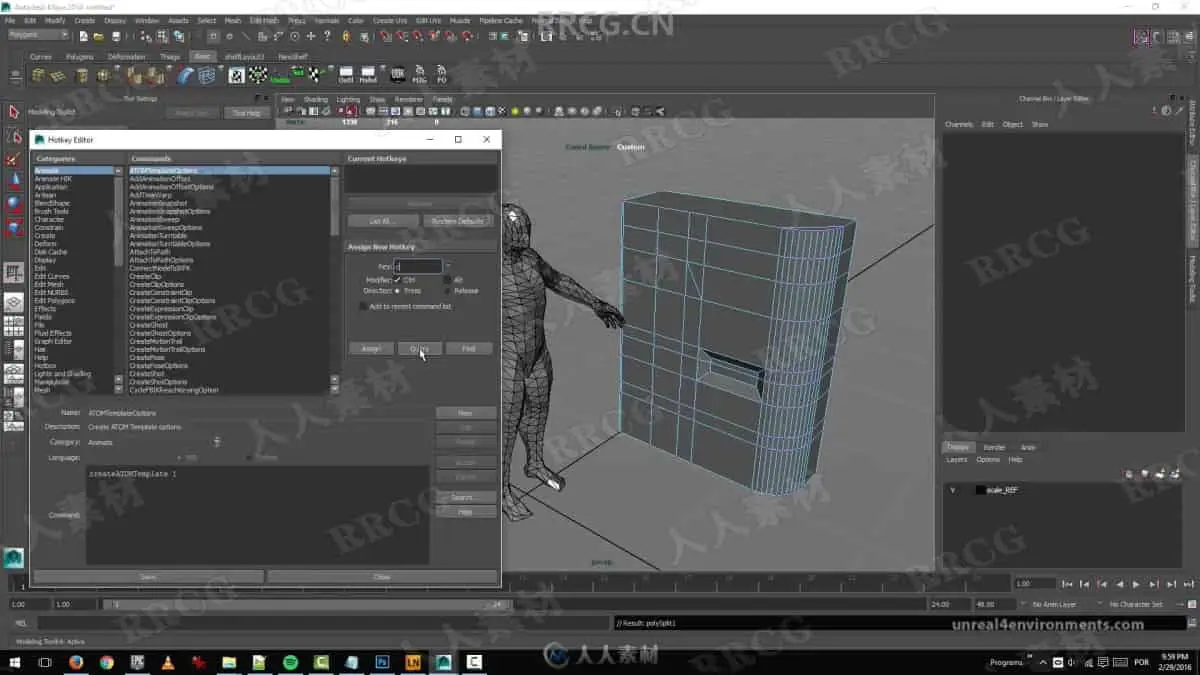Expand the Category dropdown for Animate
The image size is (1200, 675).
click(x=217, y=442)
